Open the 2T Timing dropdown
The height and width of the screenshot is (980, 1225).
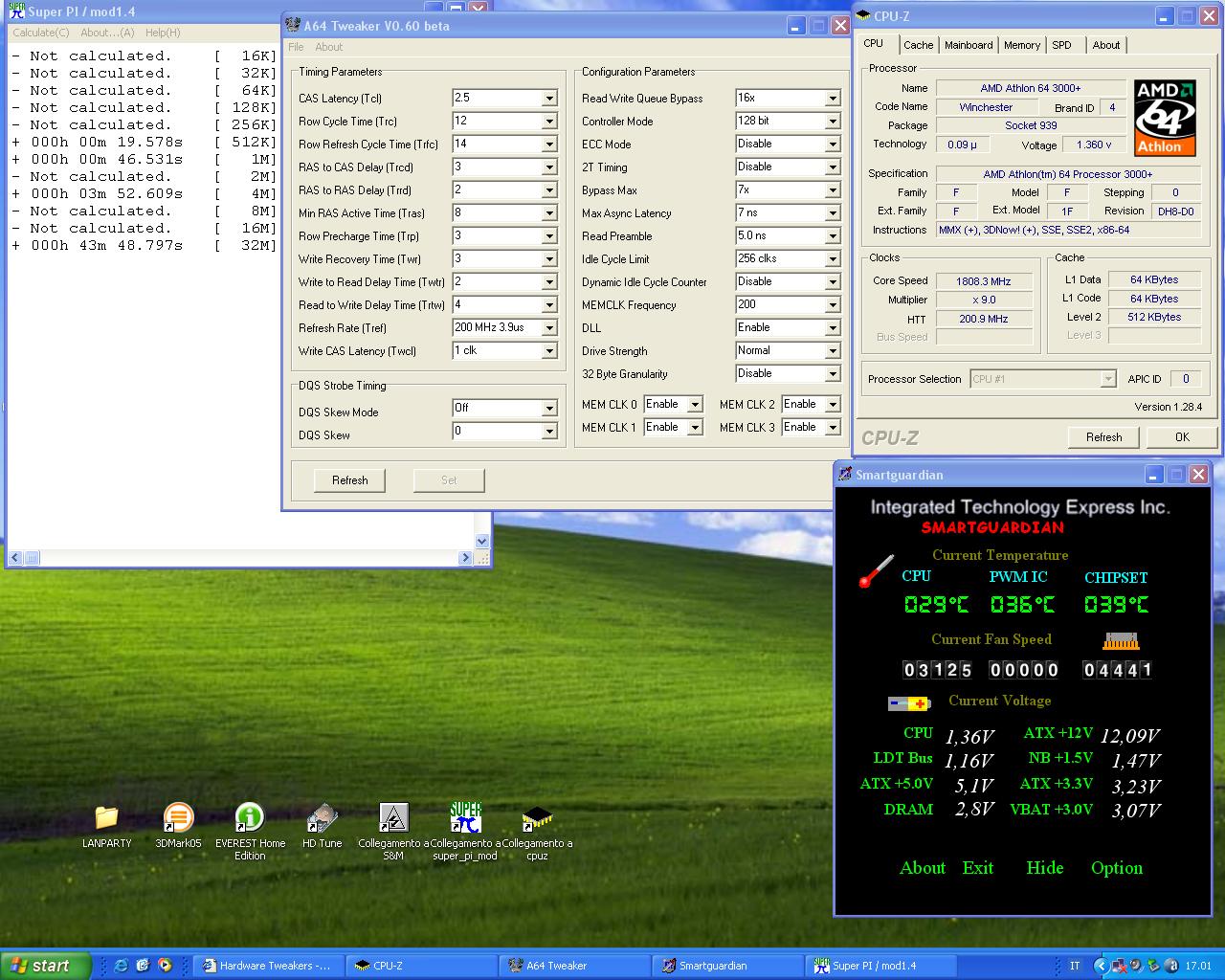tap(833, 167)
